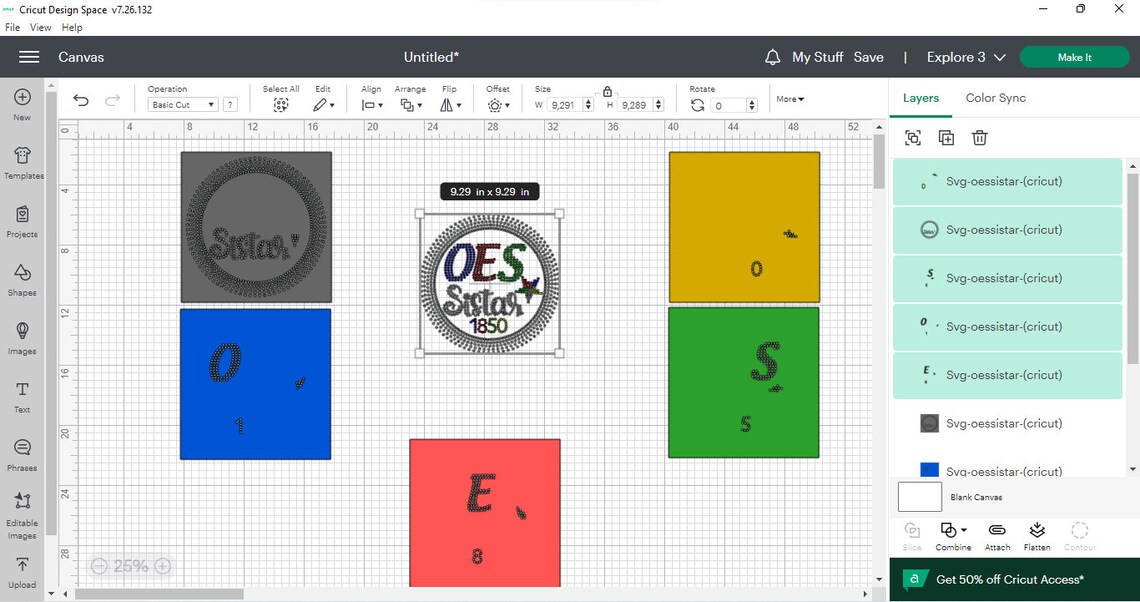The height and width of the screenshot is (602, 1140).
Task: Open the View menu
Action: click(40, 27)
